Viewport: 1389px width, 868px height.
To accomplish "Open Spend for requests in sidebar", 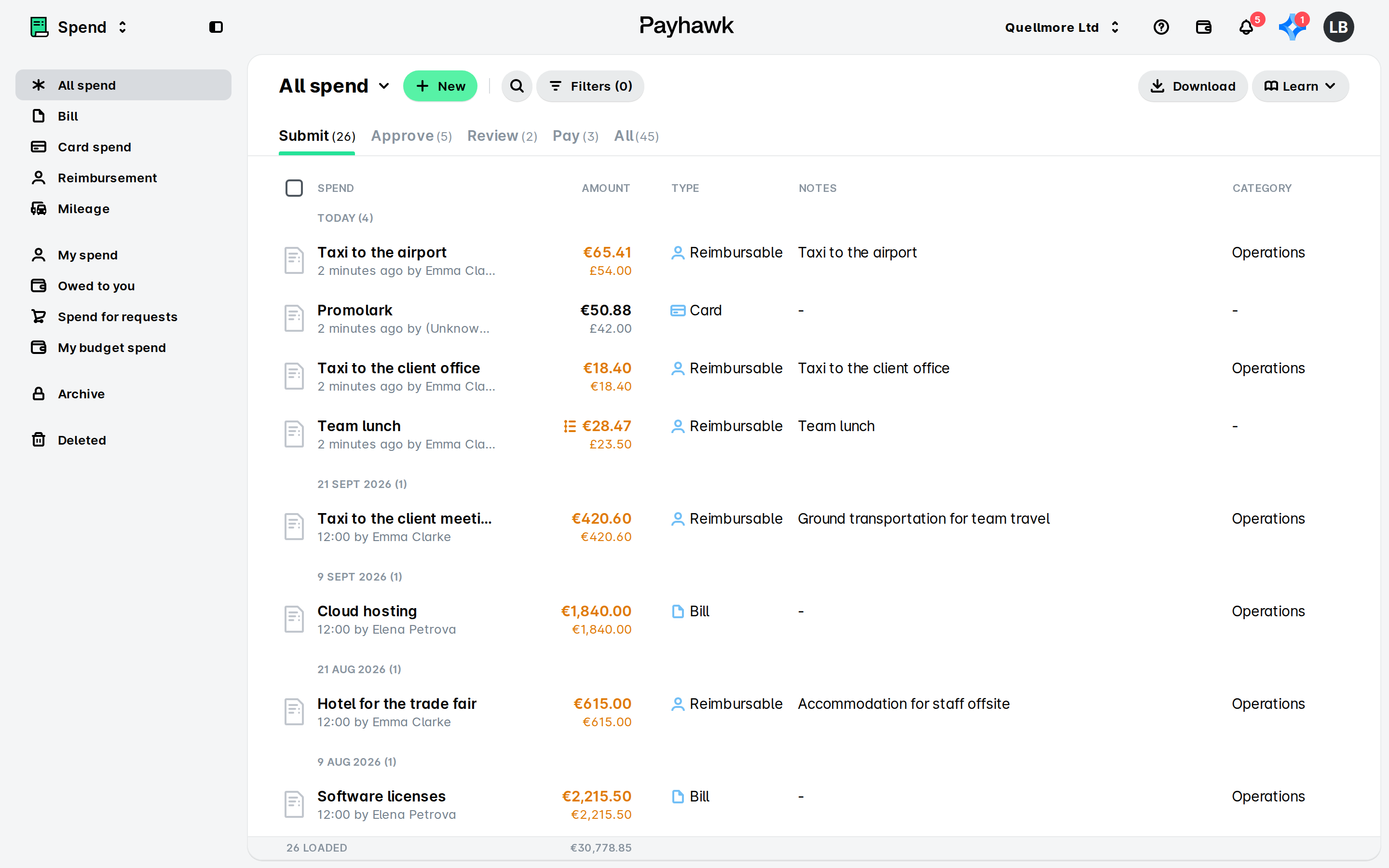I will pos(123,317).
